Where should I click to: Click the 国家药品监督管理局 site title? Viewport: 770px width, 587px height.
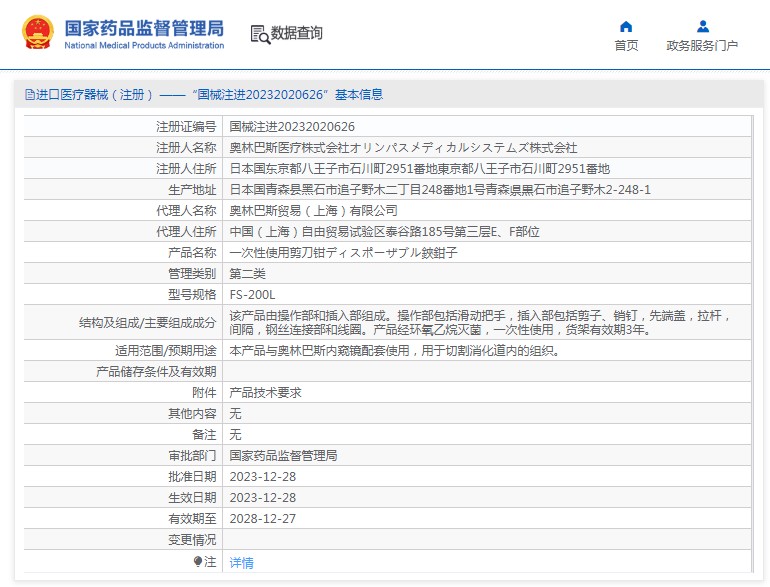coord(144,28)
